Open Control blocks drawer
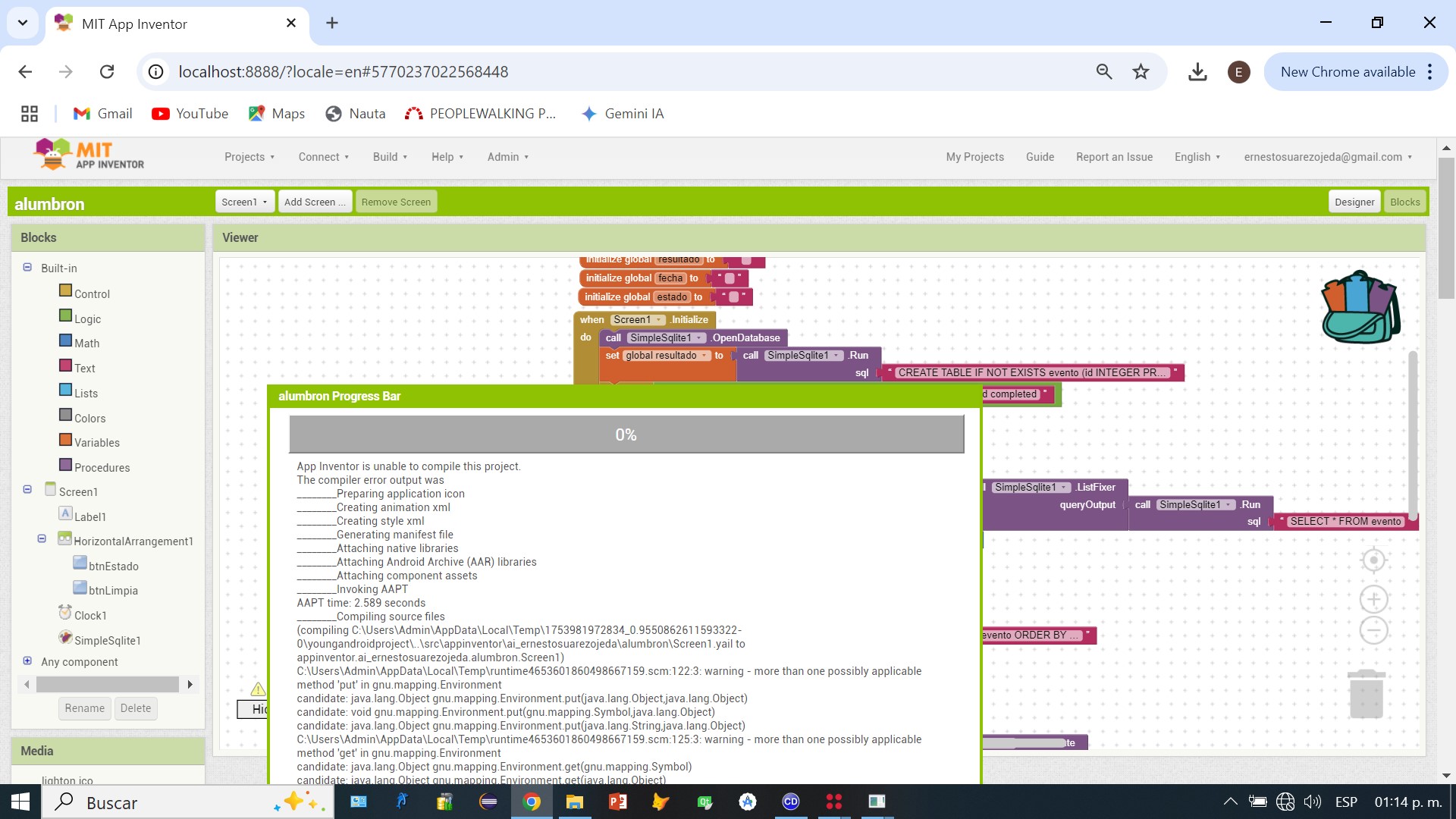1456x819 pixels. click(x=91, y=293)
